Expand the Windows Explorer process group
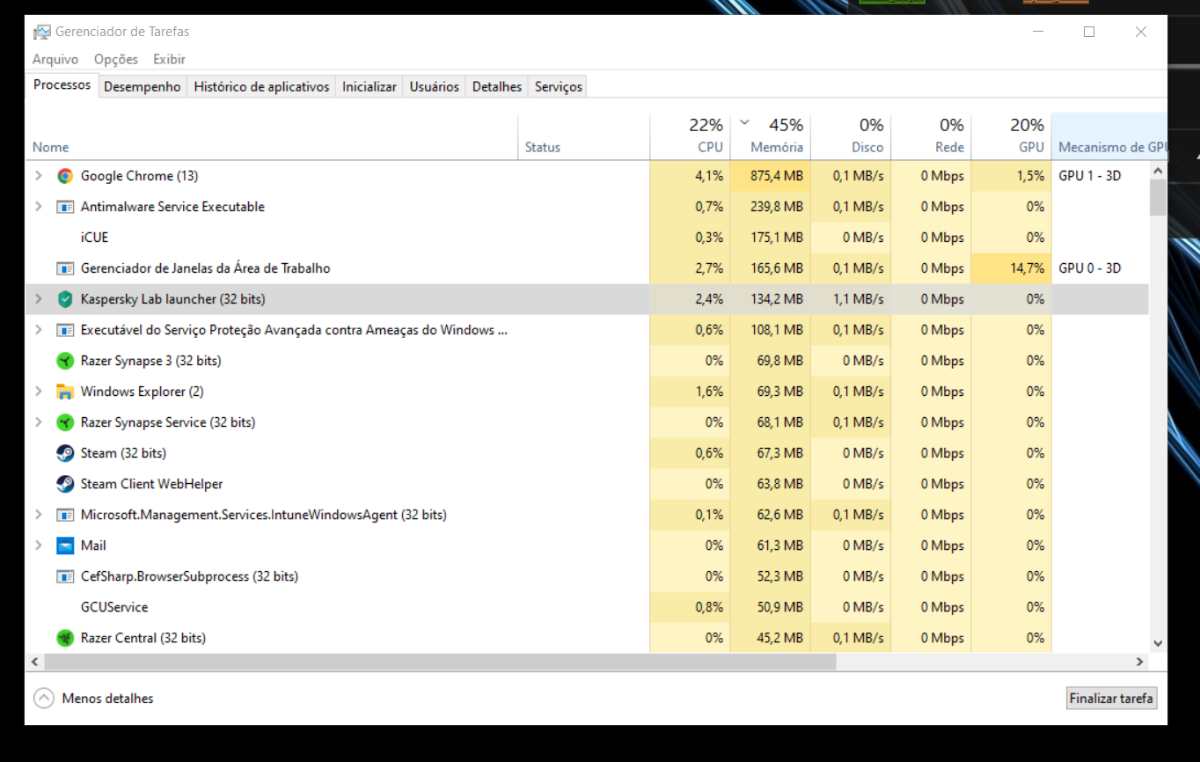 [38, 392]
